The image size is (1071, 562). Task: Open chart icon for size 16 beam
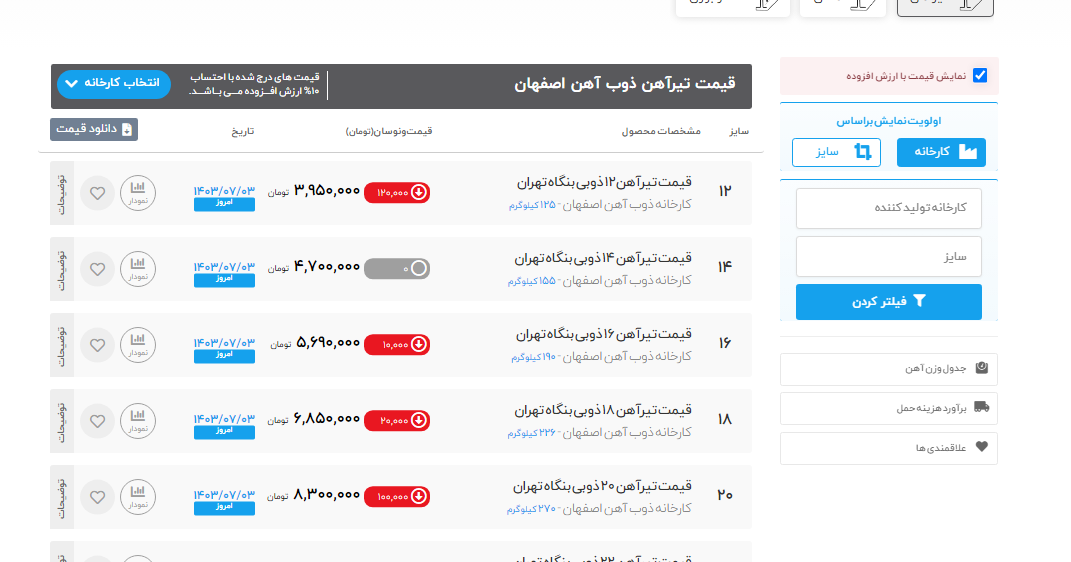pos(138,345)
